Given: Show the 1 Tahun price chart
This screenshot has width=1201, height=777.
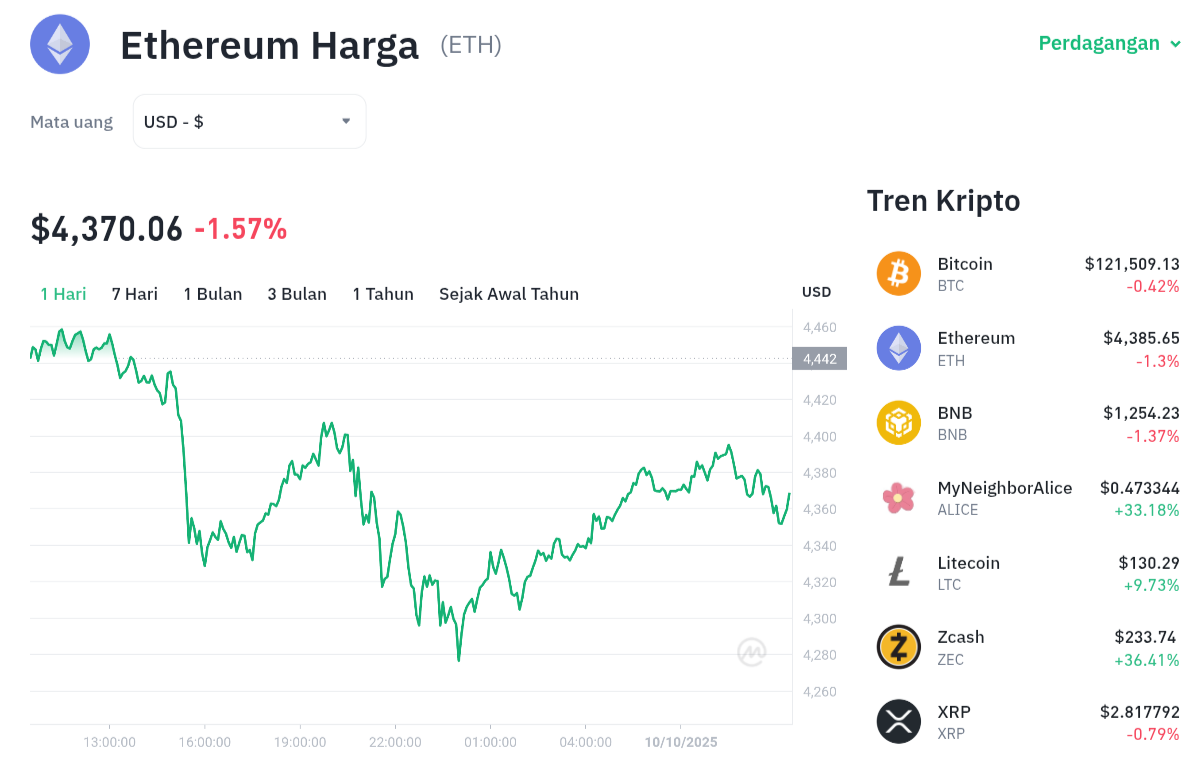Looking at the screenshot, I should click(383, 294).
